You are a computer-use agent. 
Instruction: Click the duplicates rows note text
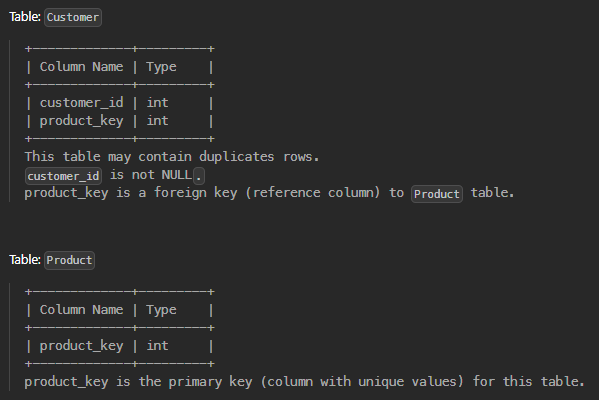172,157
